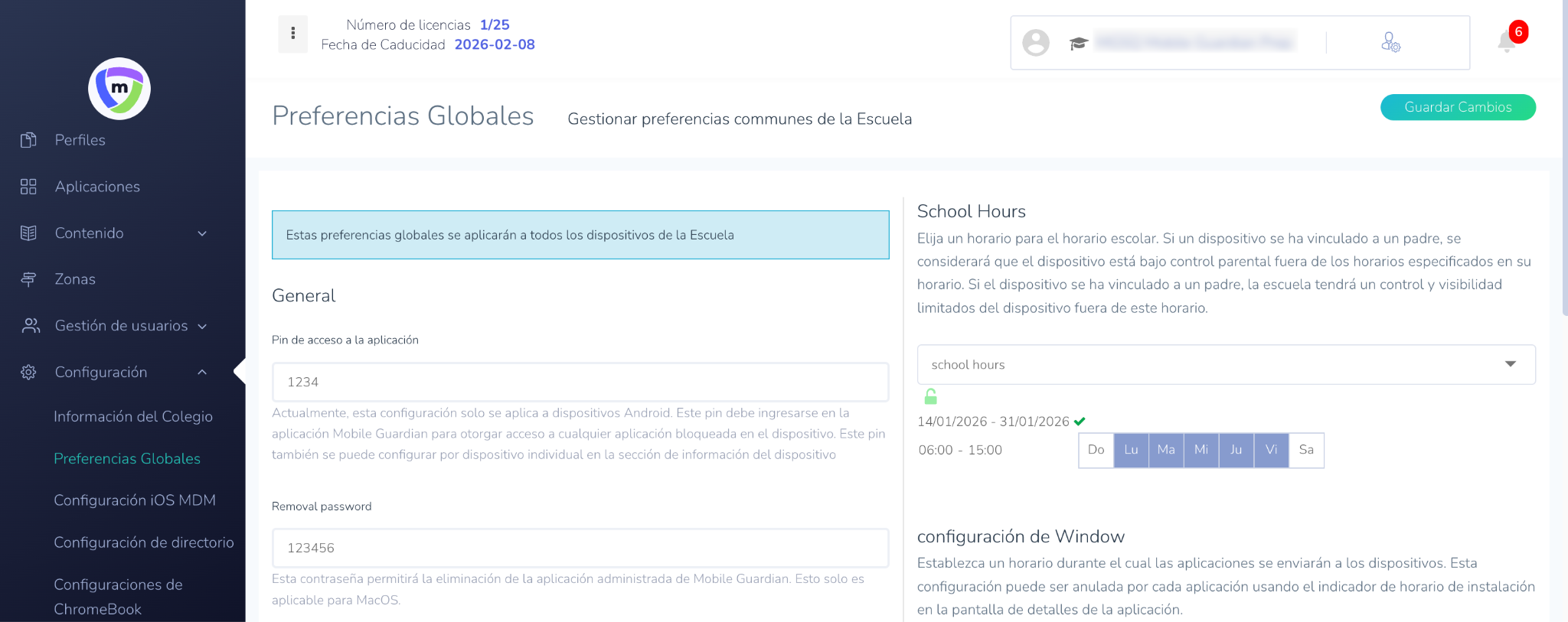Toggle Sa (Saturday) day button

pos(1306,450)
